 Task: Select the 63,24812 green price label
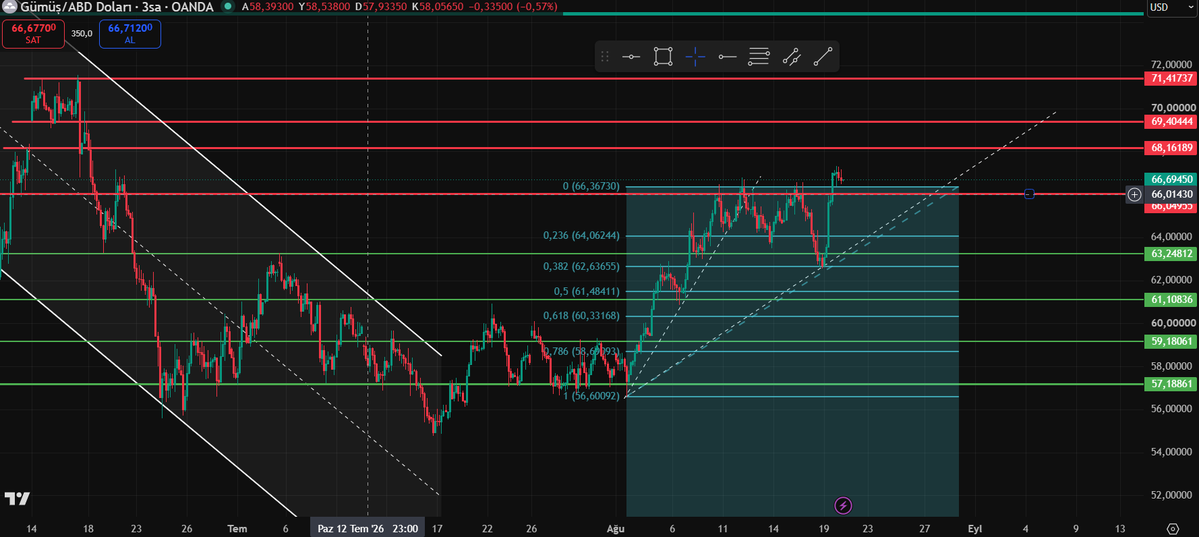(1171, 253)
